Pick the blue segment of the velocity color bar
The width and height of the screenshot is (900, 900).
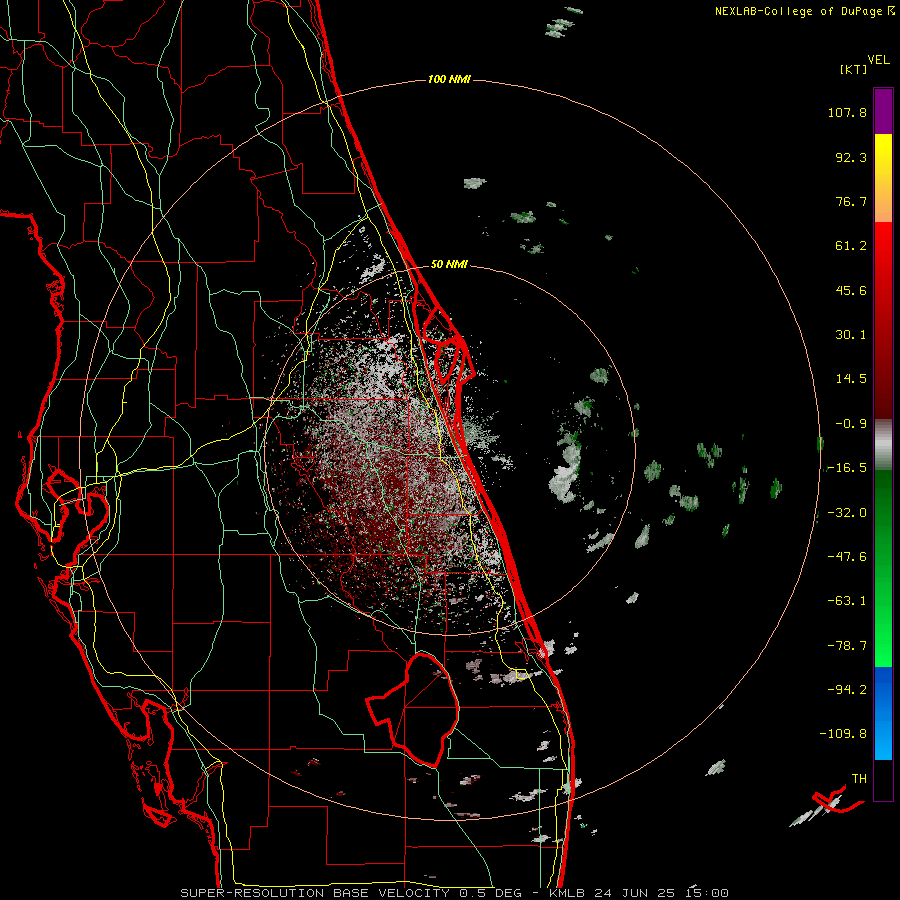click(883, 713)
